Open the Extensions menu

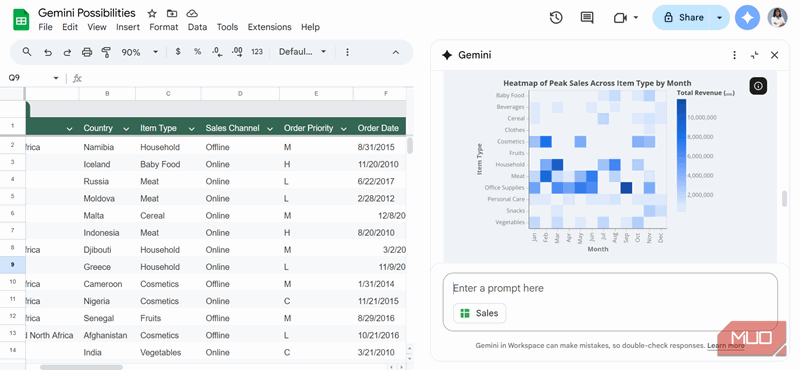(x=269, y=27)
